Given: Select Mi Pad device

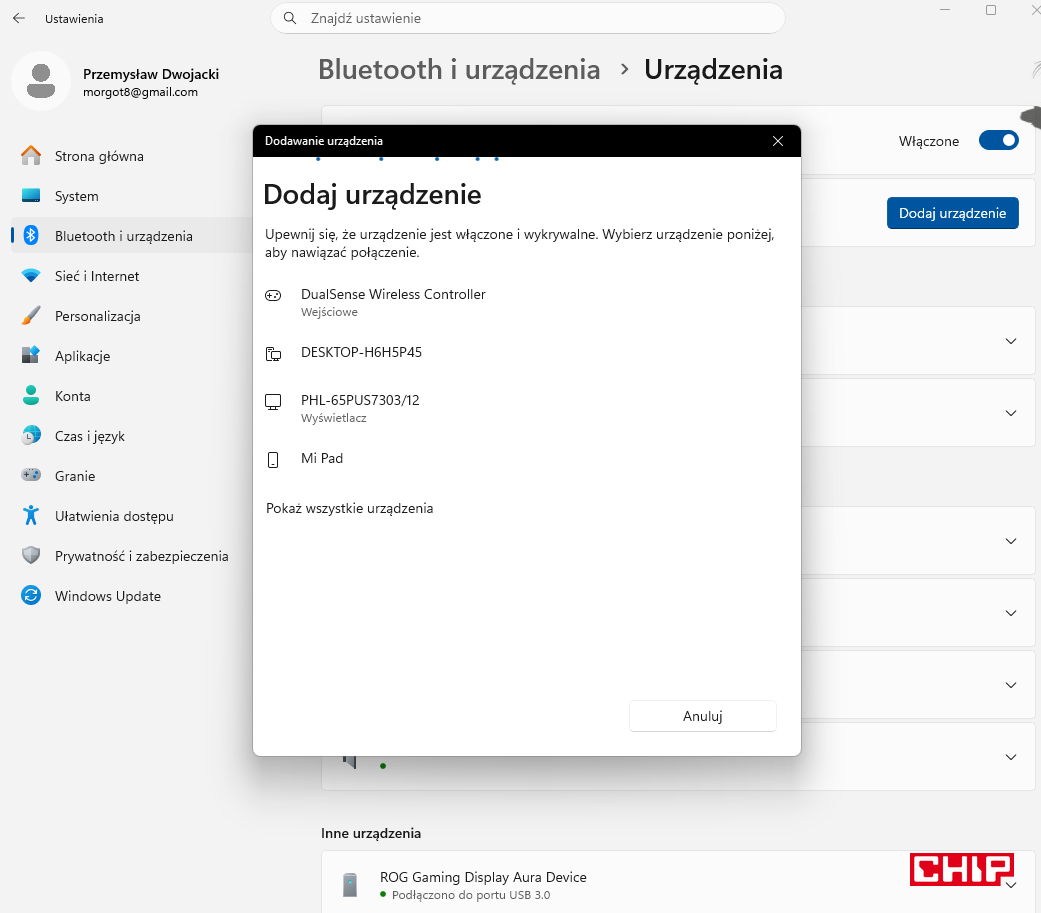Looking at the screenshot, I should (526, 458).
